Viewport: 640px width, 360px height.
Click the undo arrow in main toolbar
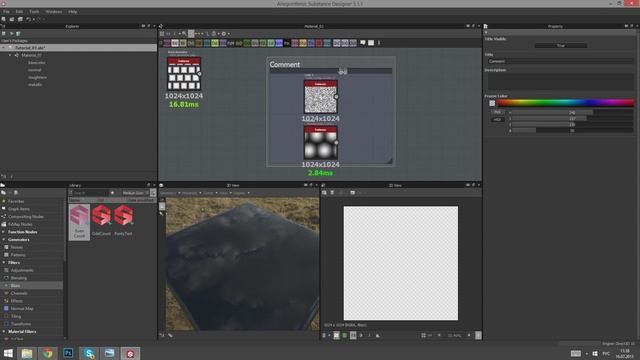tap(28, 19)
